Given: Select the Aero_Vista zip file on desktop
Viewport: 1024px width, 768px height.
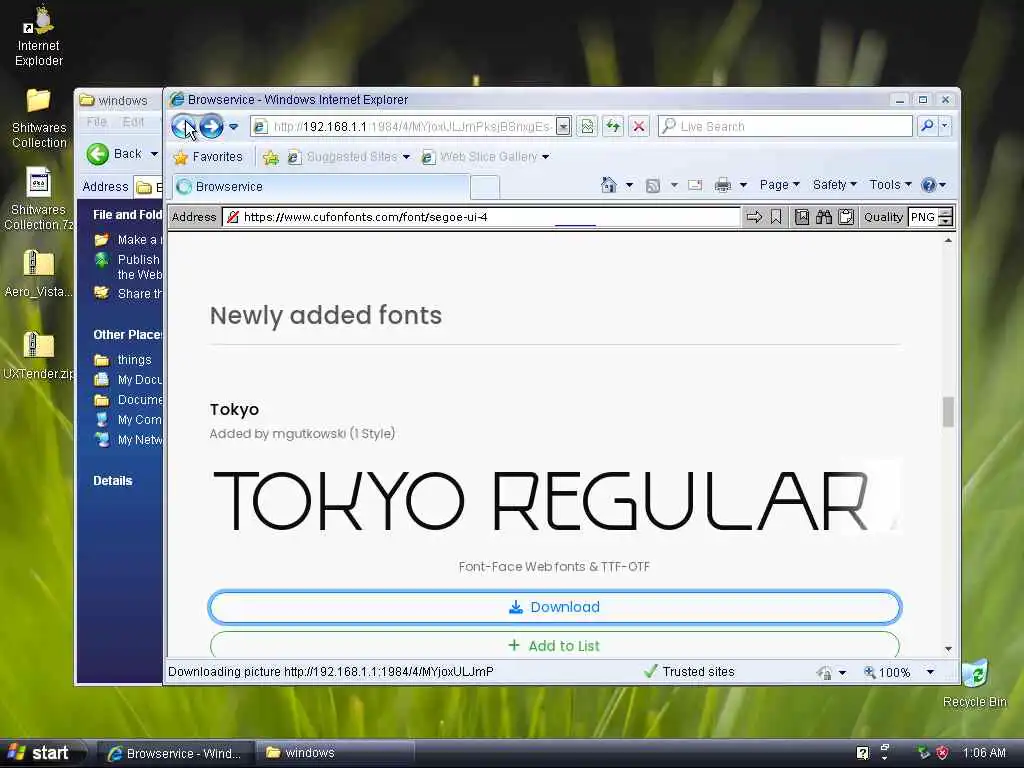Looking at the screenshot, I should 39,274.
